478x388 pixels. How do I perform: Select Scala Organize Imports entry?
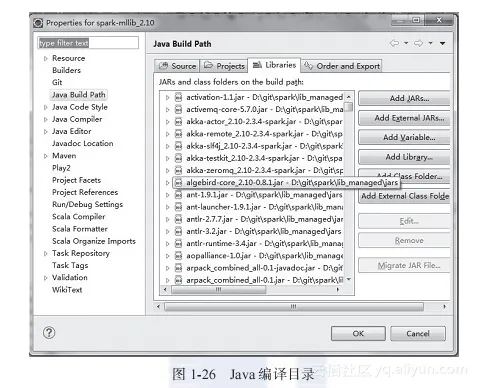(x=94, y=241)
